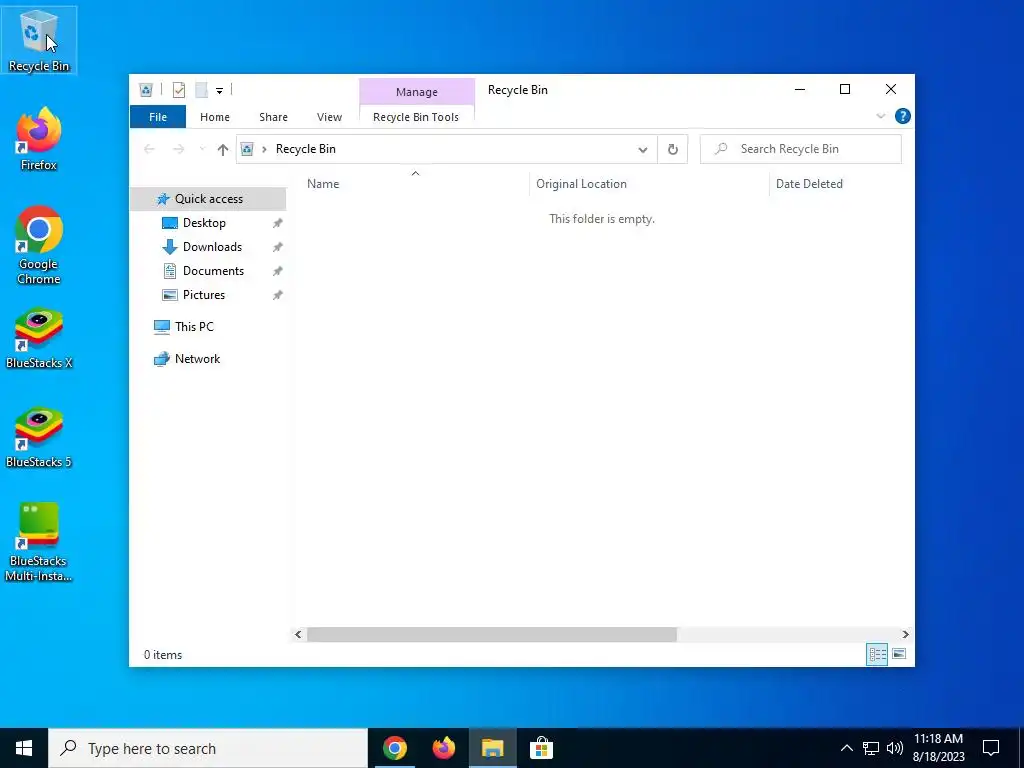Select the Recycle Bin desktop icon
The image size is (1024, 768).
pos(39,40)
